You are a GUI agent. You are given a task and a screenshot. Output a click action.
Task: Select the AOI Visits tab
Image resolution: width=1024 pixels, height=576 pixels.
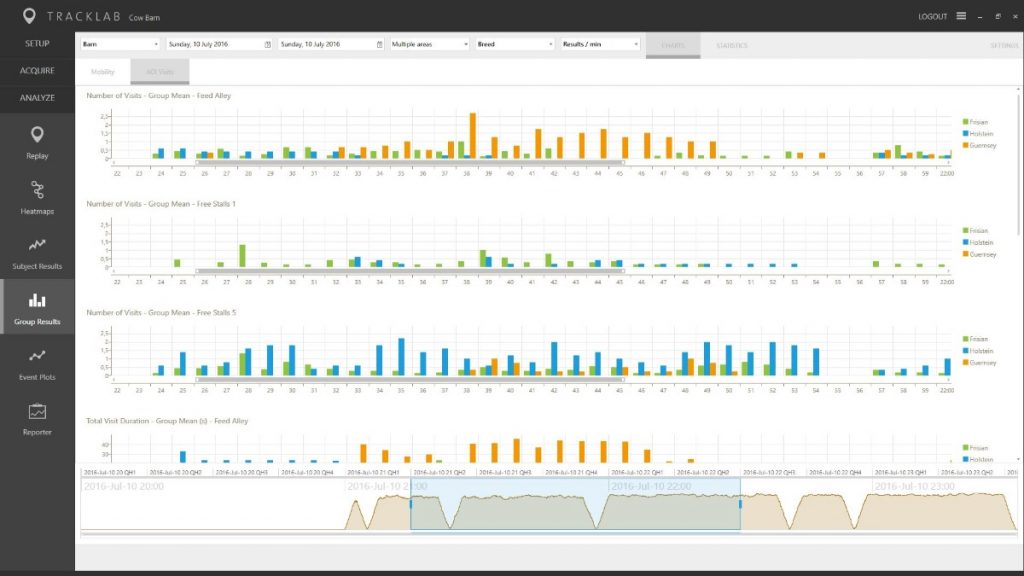[x=159, y=72]
